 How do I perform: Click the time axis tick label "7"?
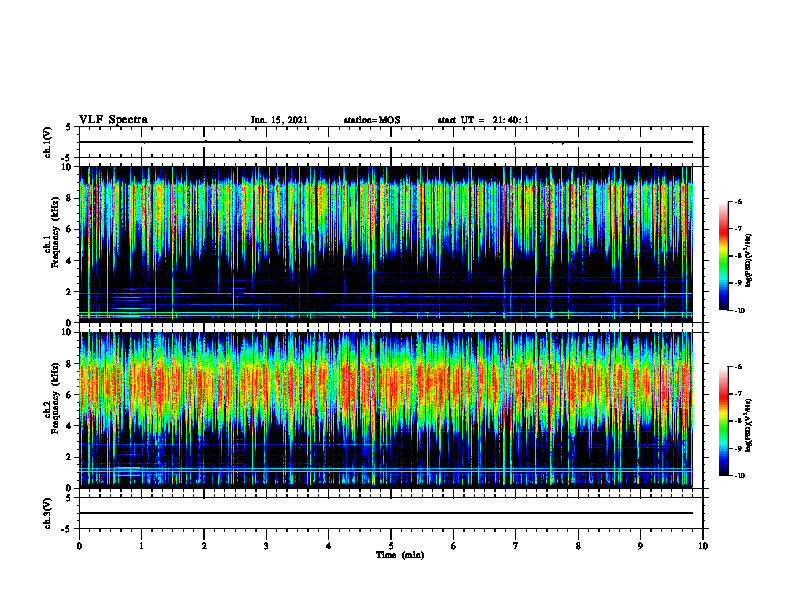[516, 546]
